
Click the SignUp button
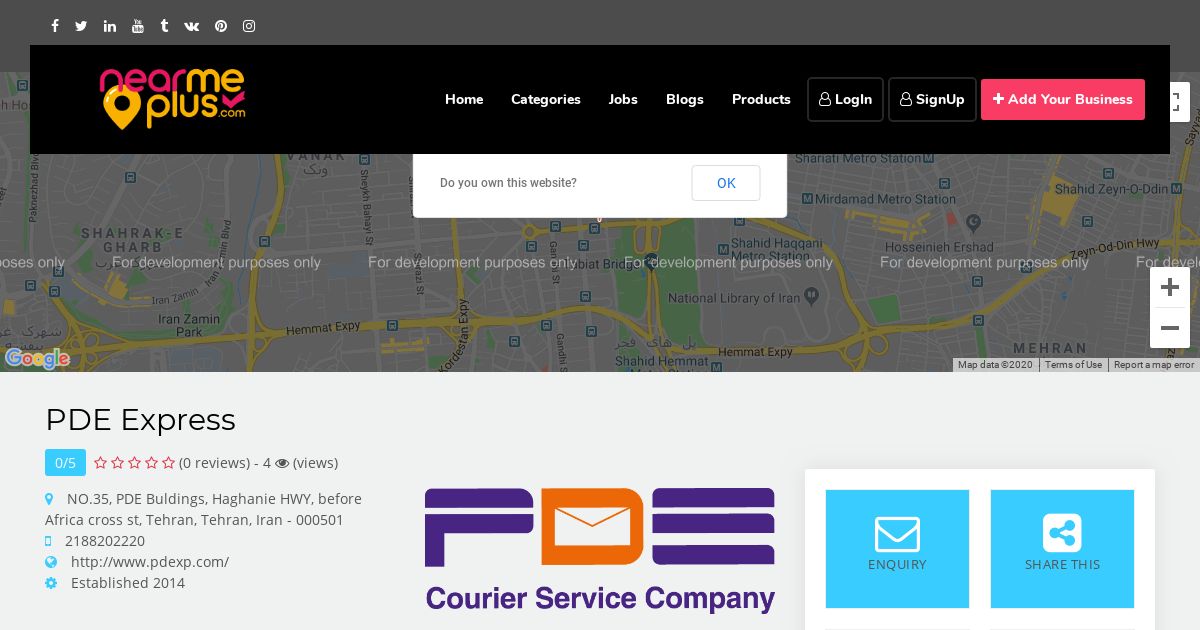932,99
